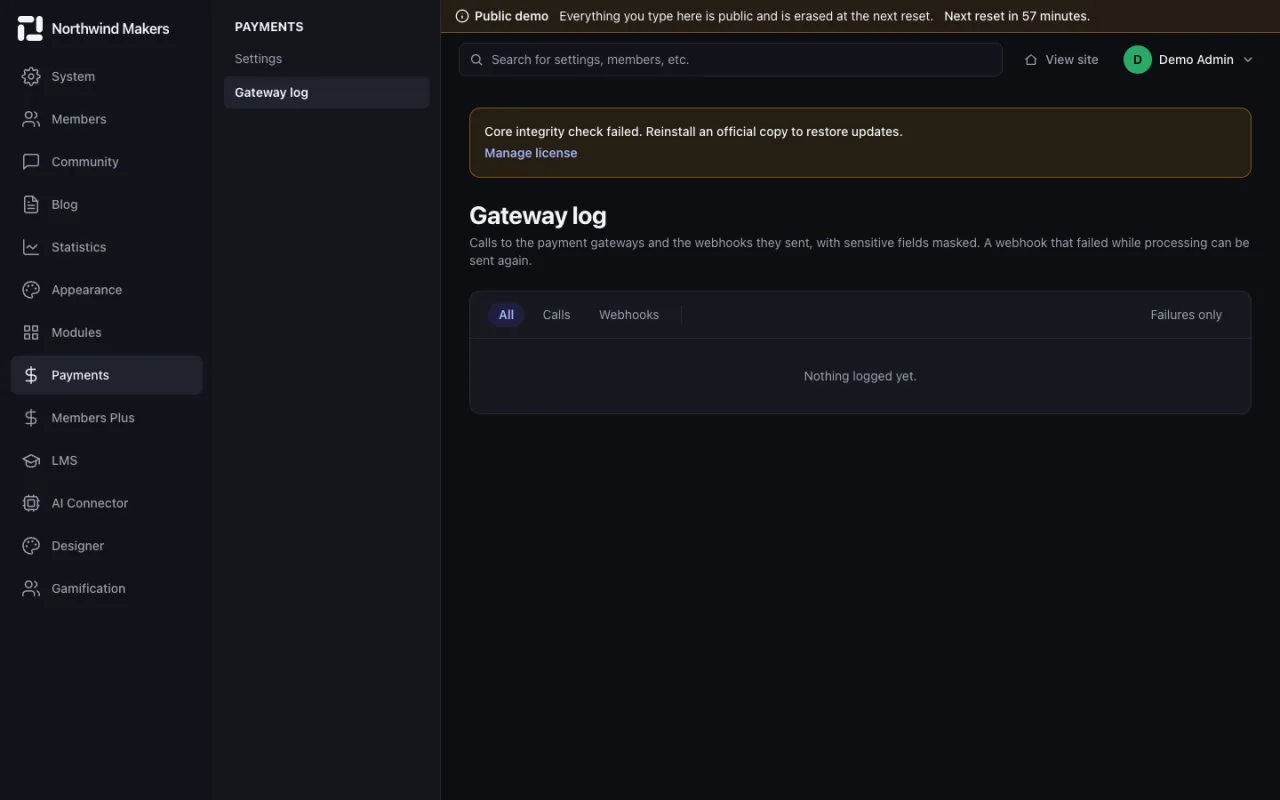Select Gateway log in the Payments submenu
This screenshot has width=1280, height=800.
click(327, 93)
